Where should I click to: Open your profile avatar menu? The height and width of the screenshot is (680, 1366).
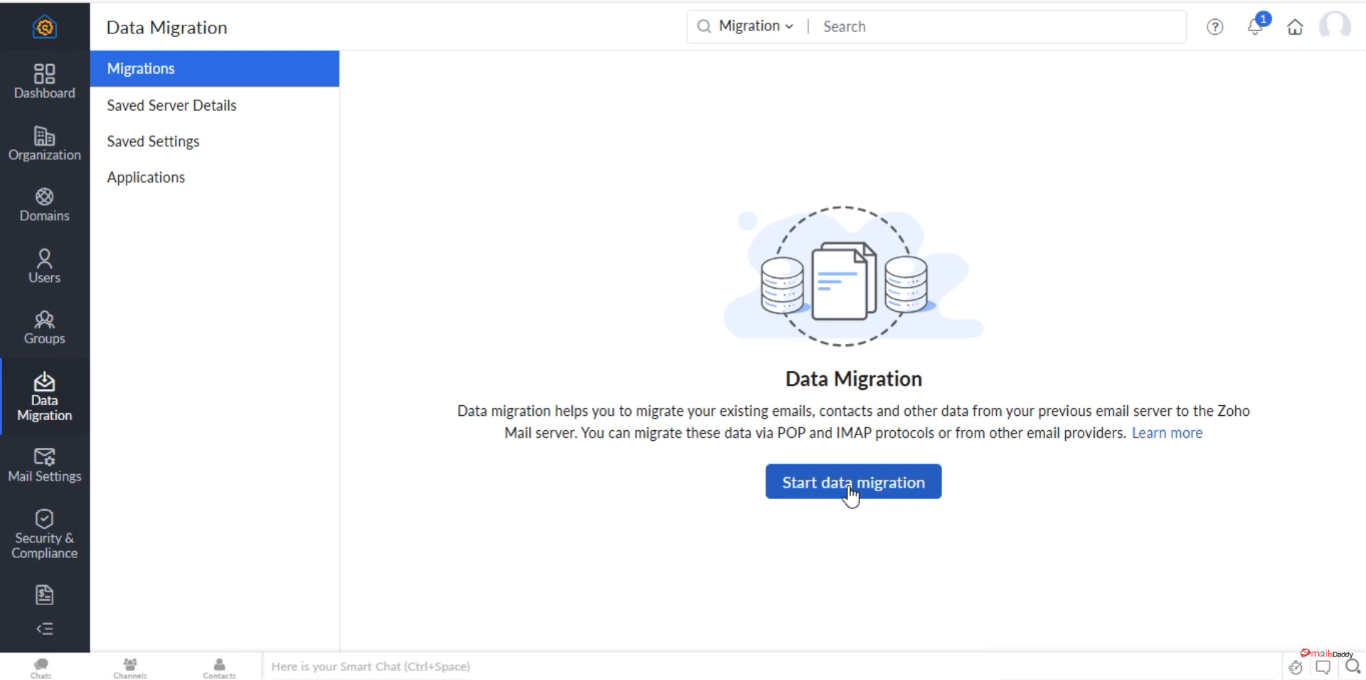[x=1335, y=27]
